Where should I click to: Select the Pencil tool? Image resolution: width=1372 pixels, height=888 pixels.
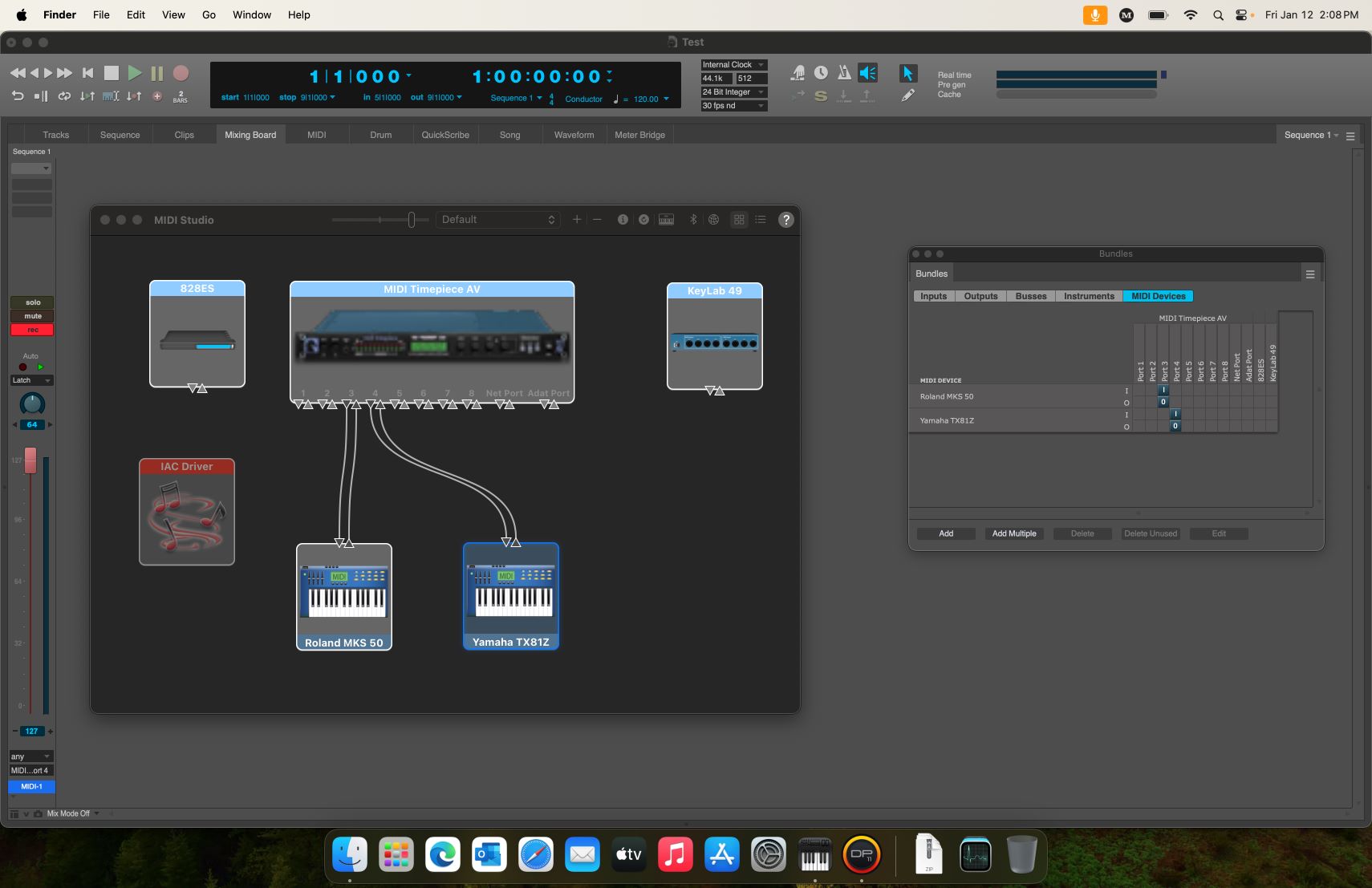point(907,95)
